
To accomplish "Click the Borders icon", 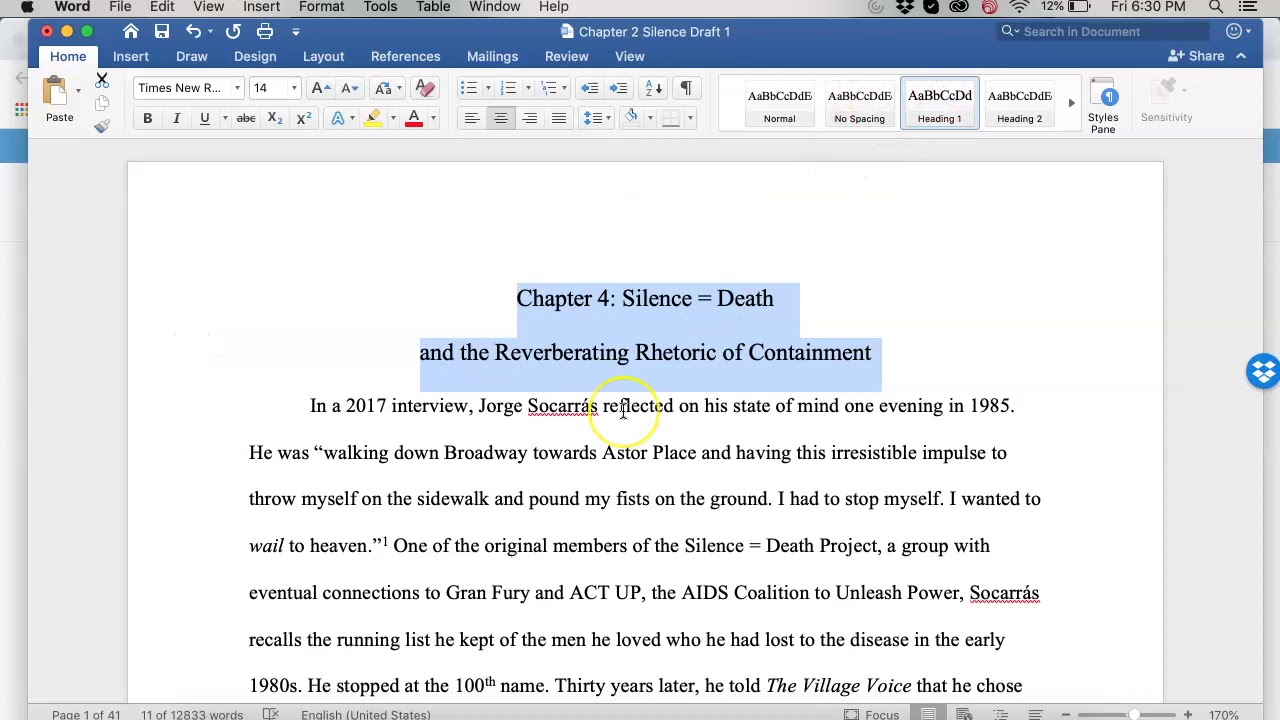I will click(671, 118).
